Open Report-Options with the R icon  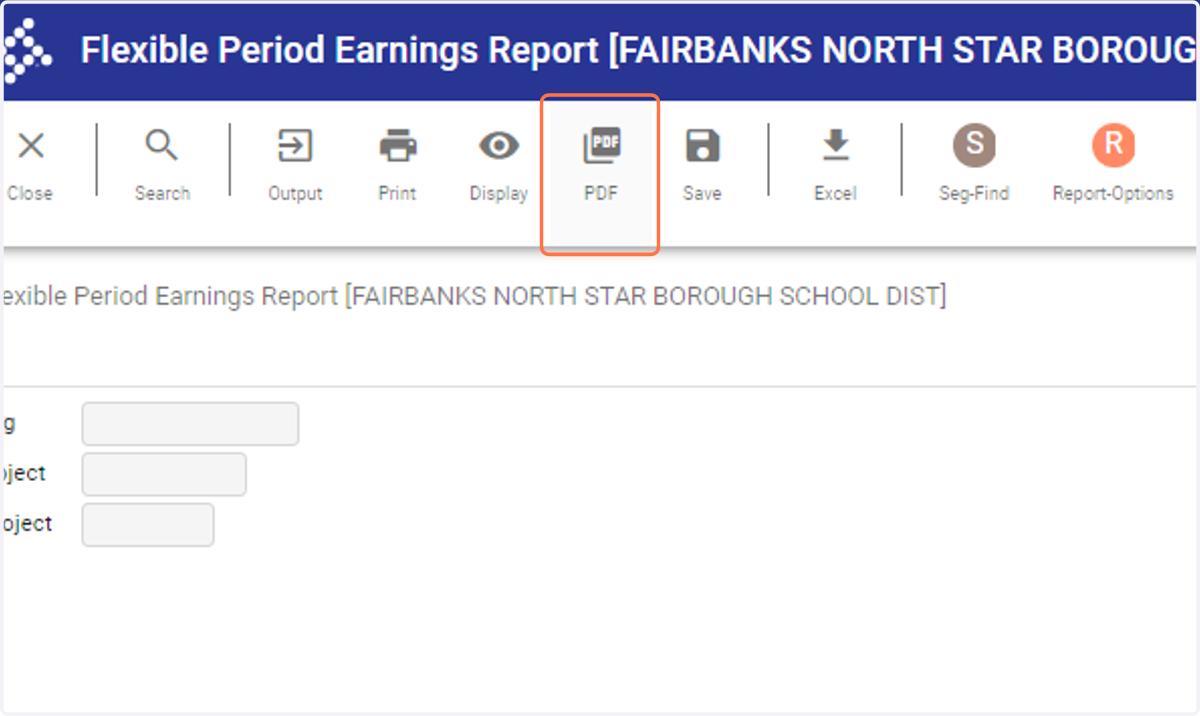point(1113,145)
